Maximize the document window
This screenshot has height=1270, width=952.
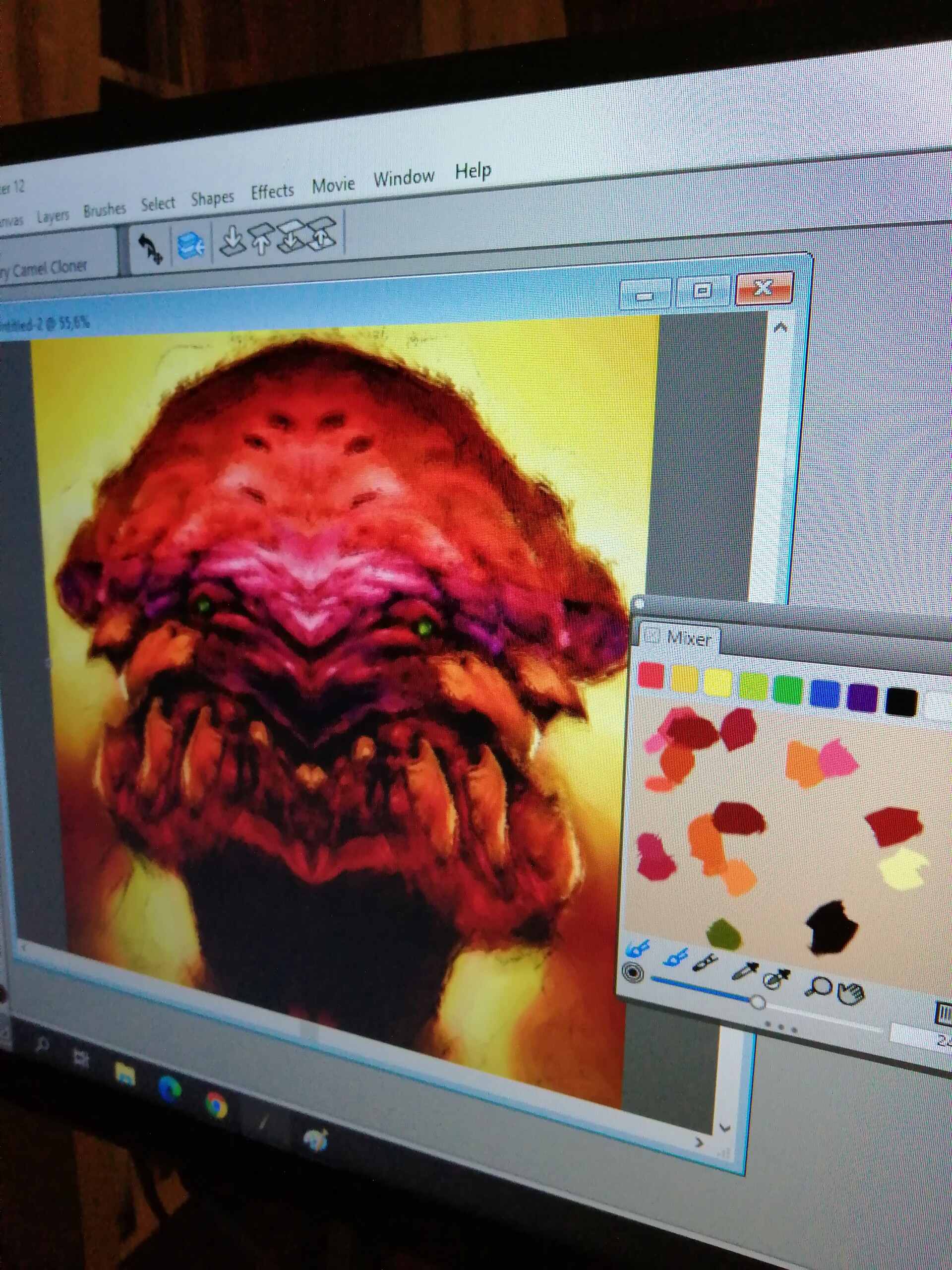click(x=703, y=291)
